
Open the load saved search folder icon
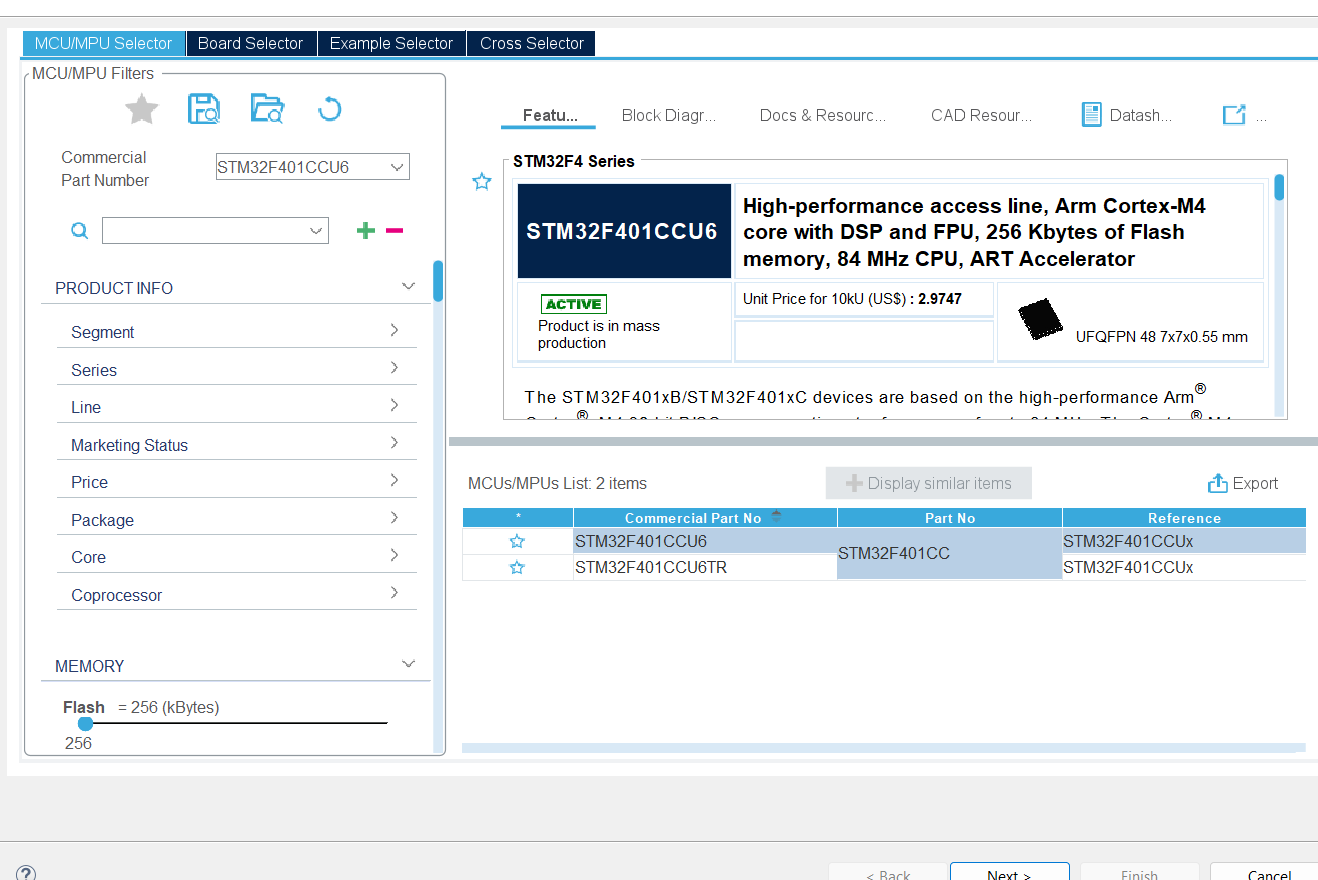point(267,109)
